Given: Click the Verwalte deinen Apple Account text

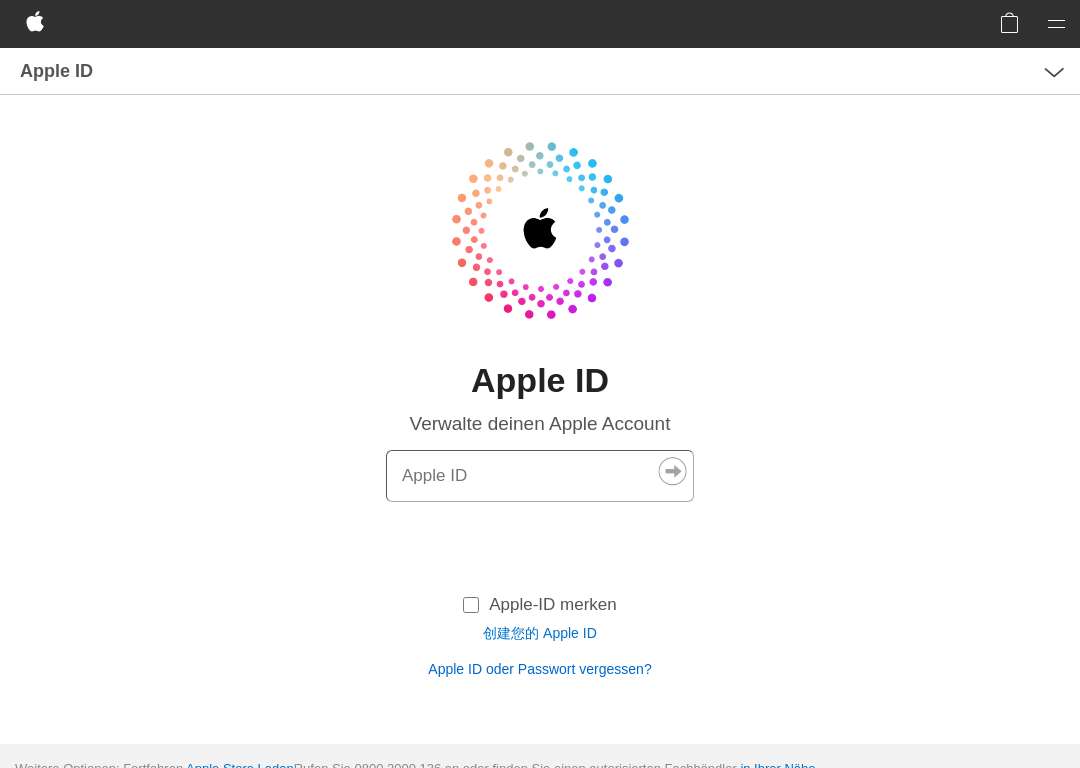Looking at the screenshot, I should [539, 424].
